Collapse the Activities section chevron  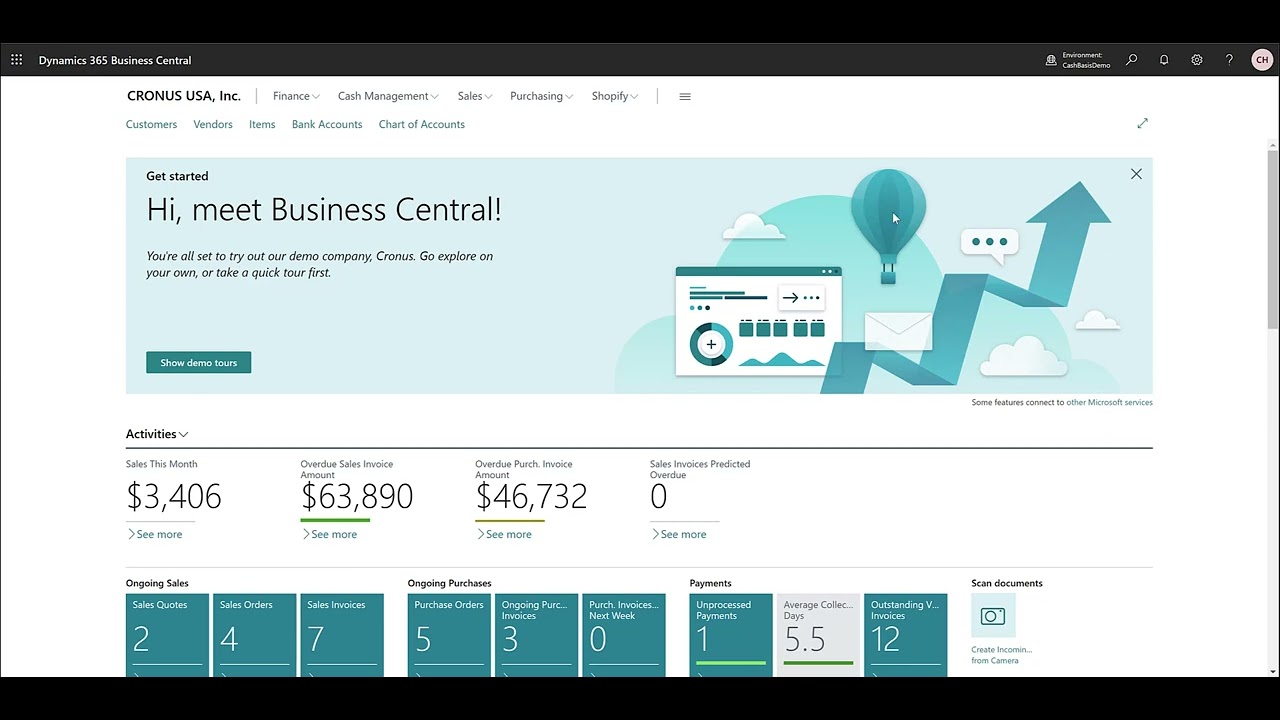(x=184, y=434)
